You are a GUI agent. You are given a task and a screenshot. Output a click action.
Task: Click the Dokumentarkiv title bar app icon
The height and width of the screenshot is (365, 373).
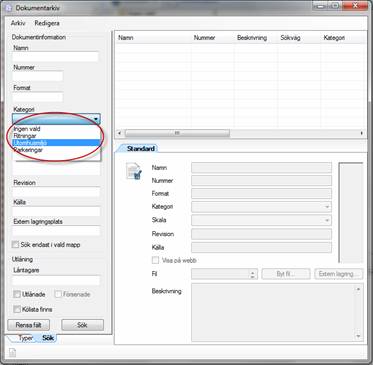tap(9, 7)
